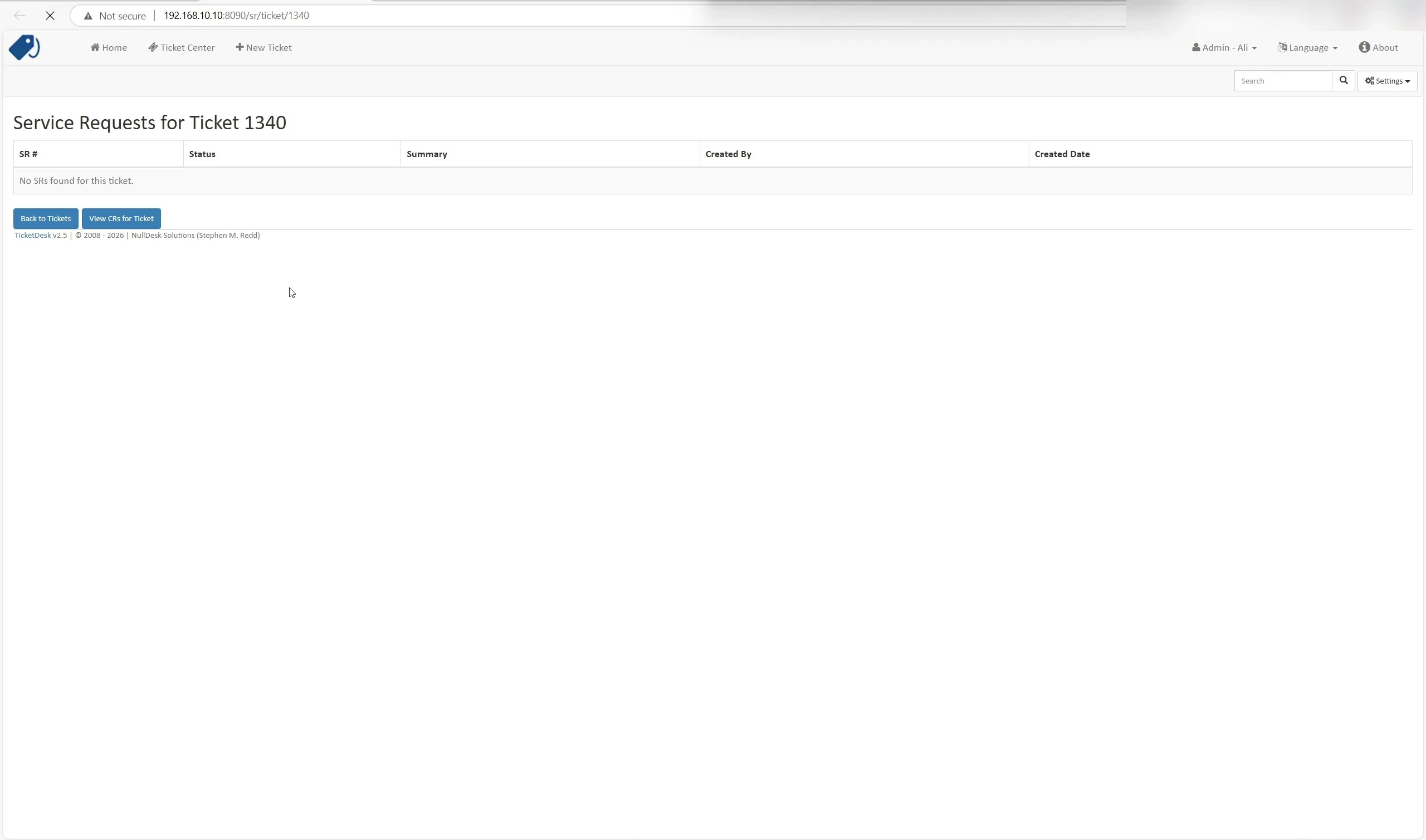Click View CRs for Ticket button
1426x840 pixels.
coord(121,218)
